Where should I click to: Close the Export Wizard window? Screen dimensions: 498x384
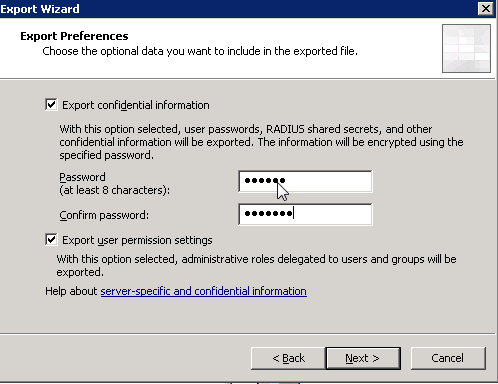click(x=486, y=8)
